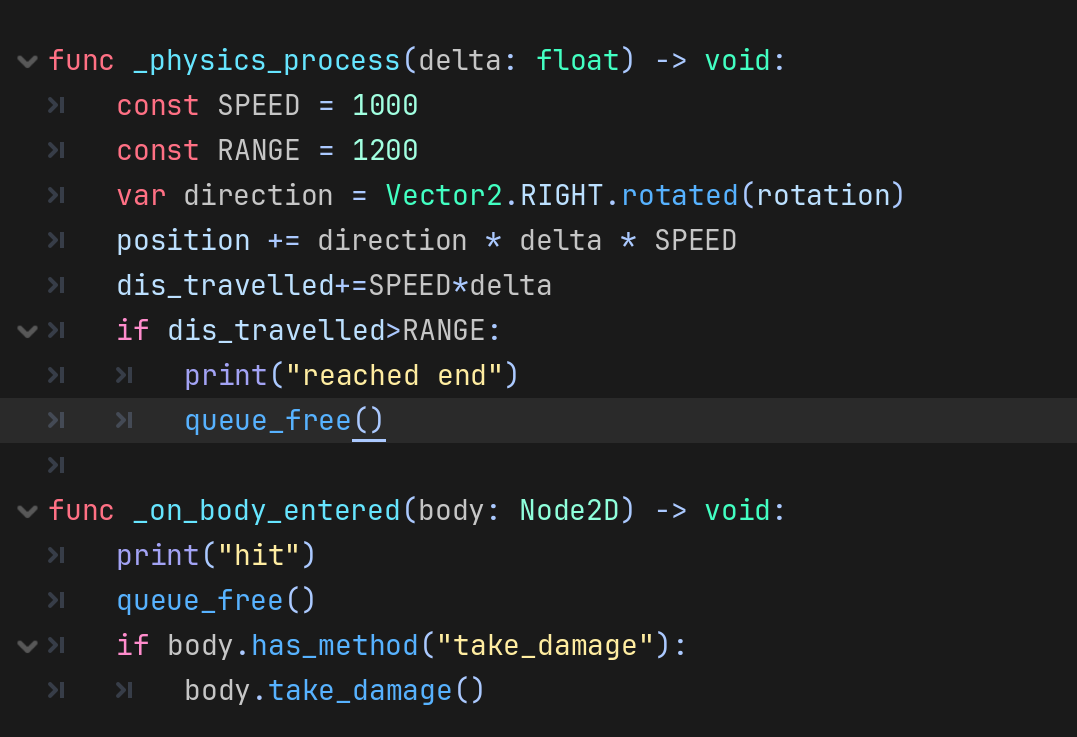Click the rotated method call
1077x737 pixels.
[x=680, y=196]
